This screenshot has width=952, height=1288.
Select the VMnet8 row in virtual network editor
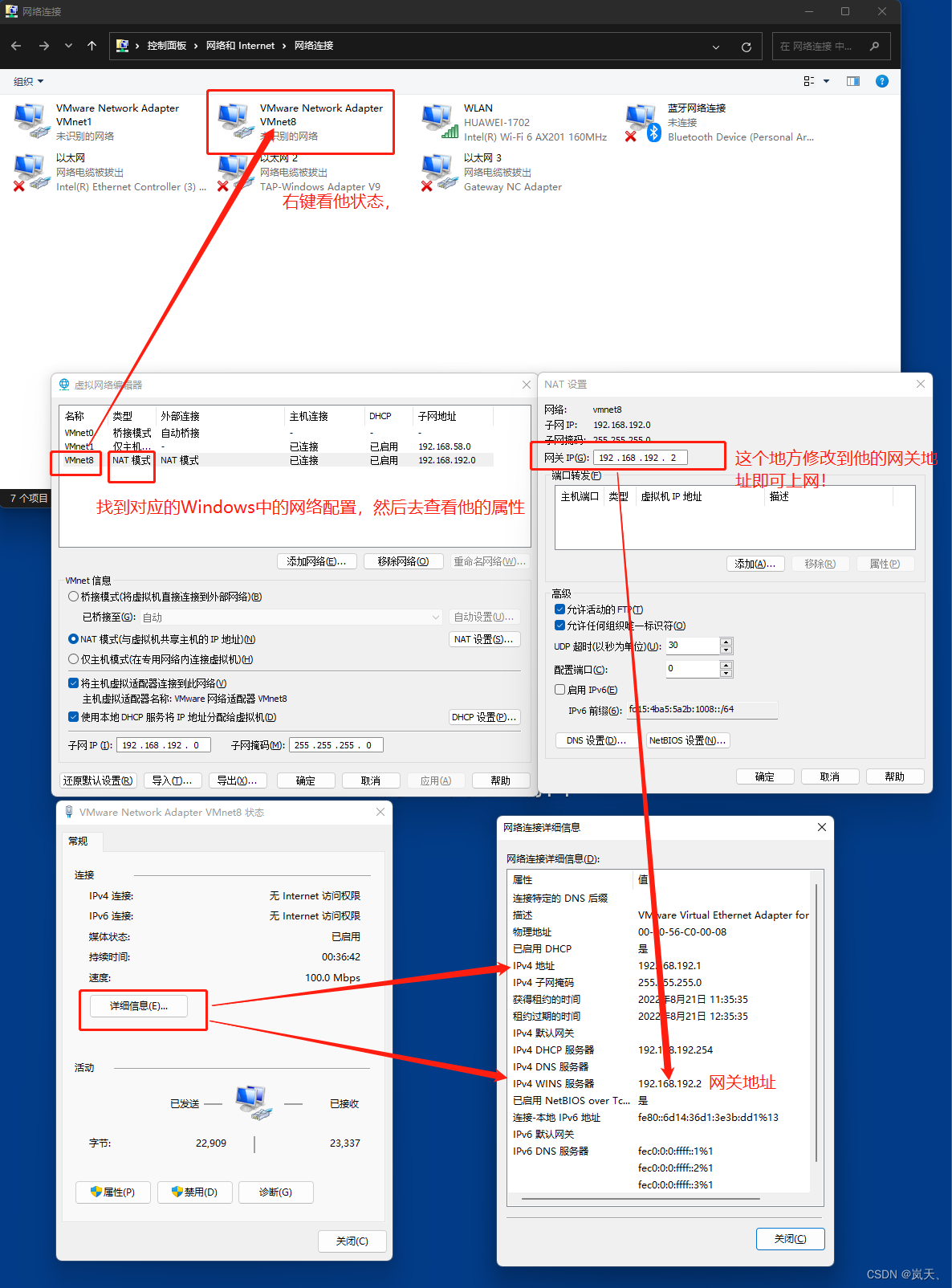click(x=278, y=460)
